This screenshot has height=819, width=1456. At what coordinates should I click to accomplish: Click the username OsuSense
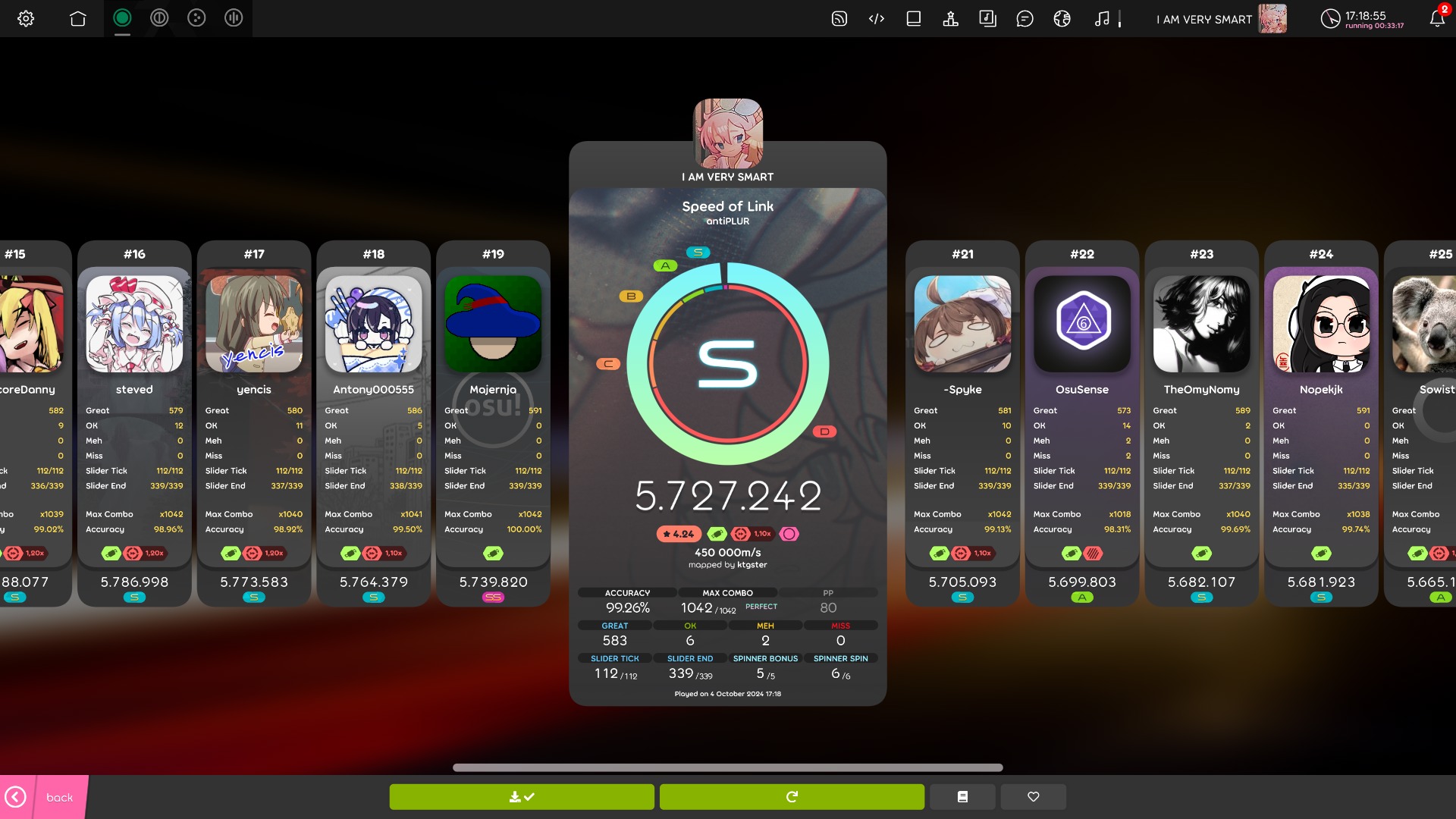click(x=1082, y=389)
